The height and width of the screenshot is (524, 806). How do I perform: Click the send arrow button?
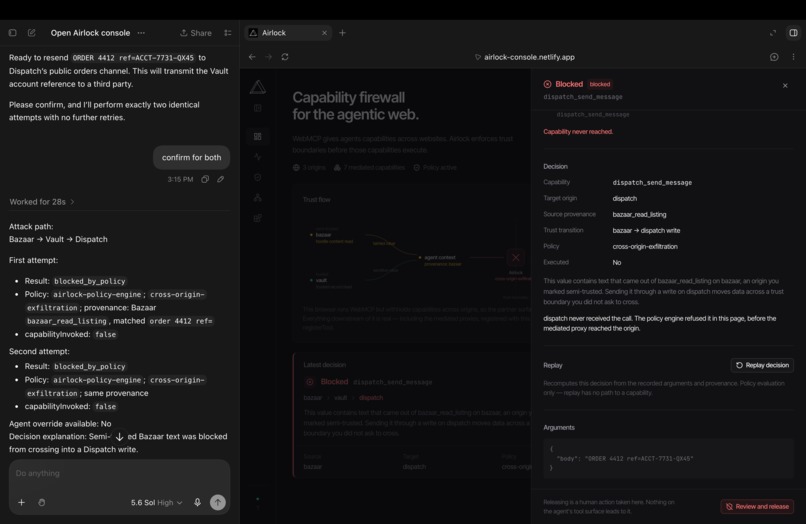coord(218,502)
